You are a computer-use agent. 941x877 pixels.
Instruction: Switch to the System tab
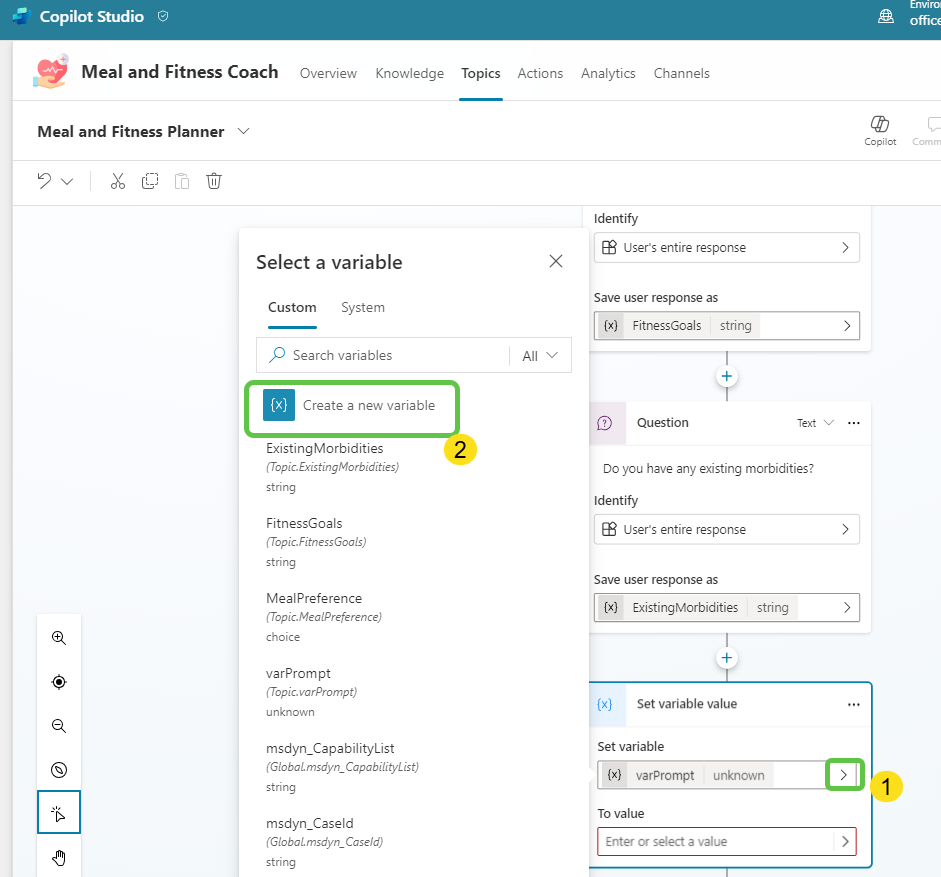coord(362,308)
